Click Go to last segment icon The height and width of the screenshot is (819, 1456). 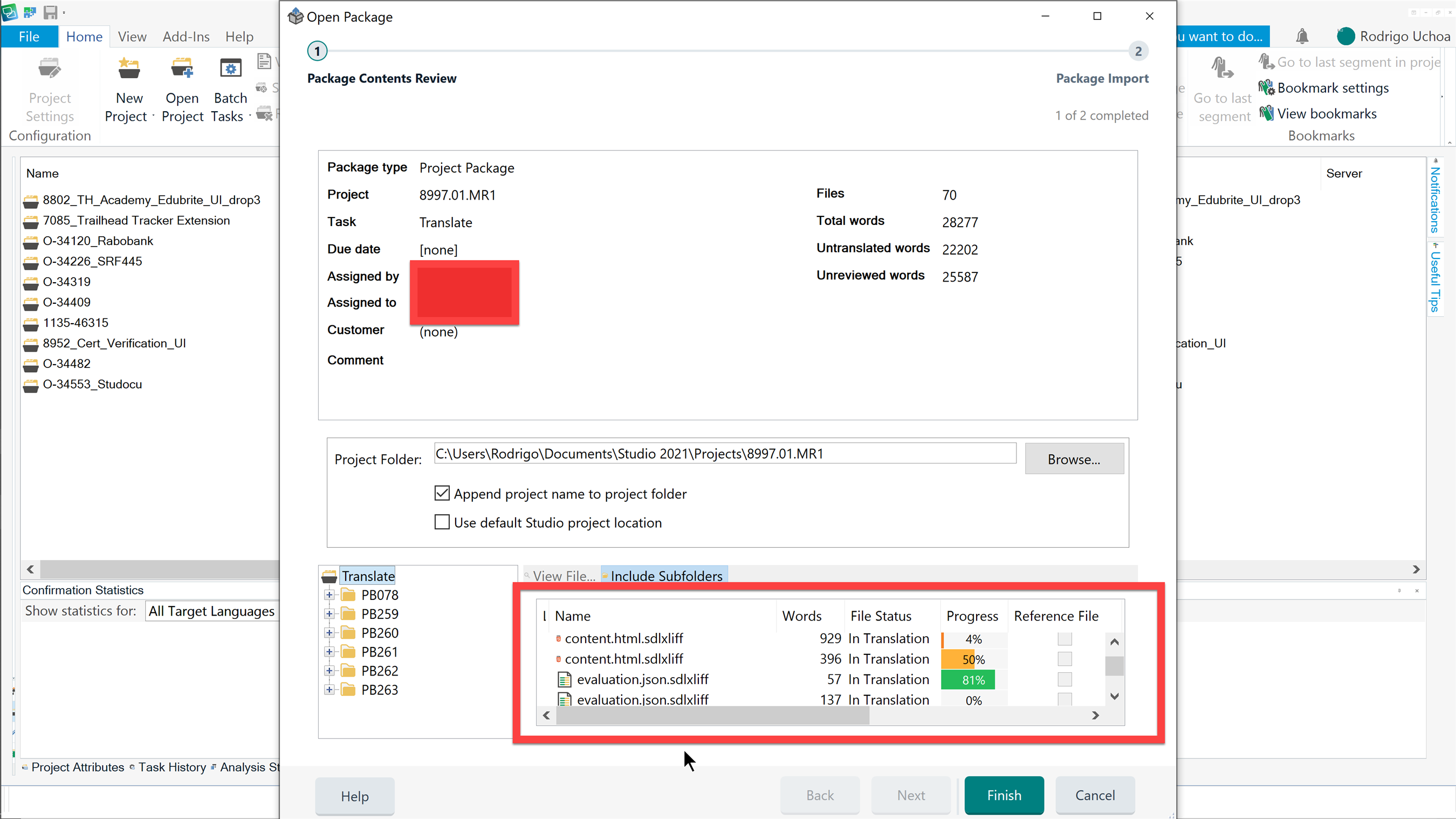point(1222,69)
